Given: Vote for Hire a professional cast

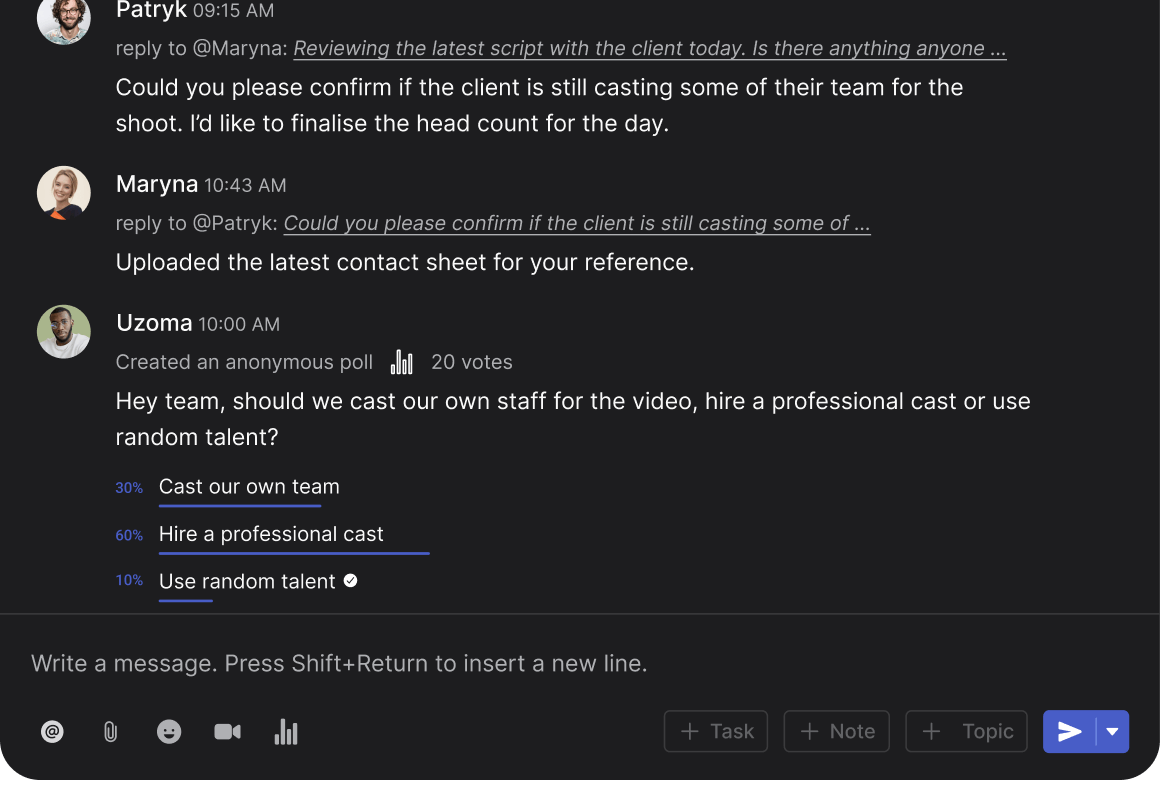Looking at the screenshot, I should pyautogui.click(x=271, y=534).
